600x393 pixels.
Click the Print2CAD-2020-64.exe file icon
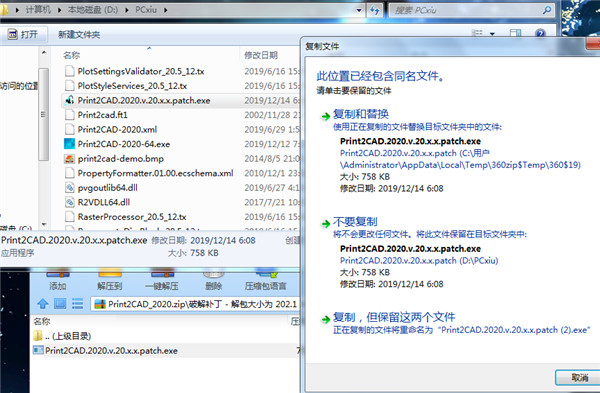tap(70, 144)
